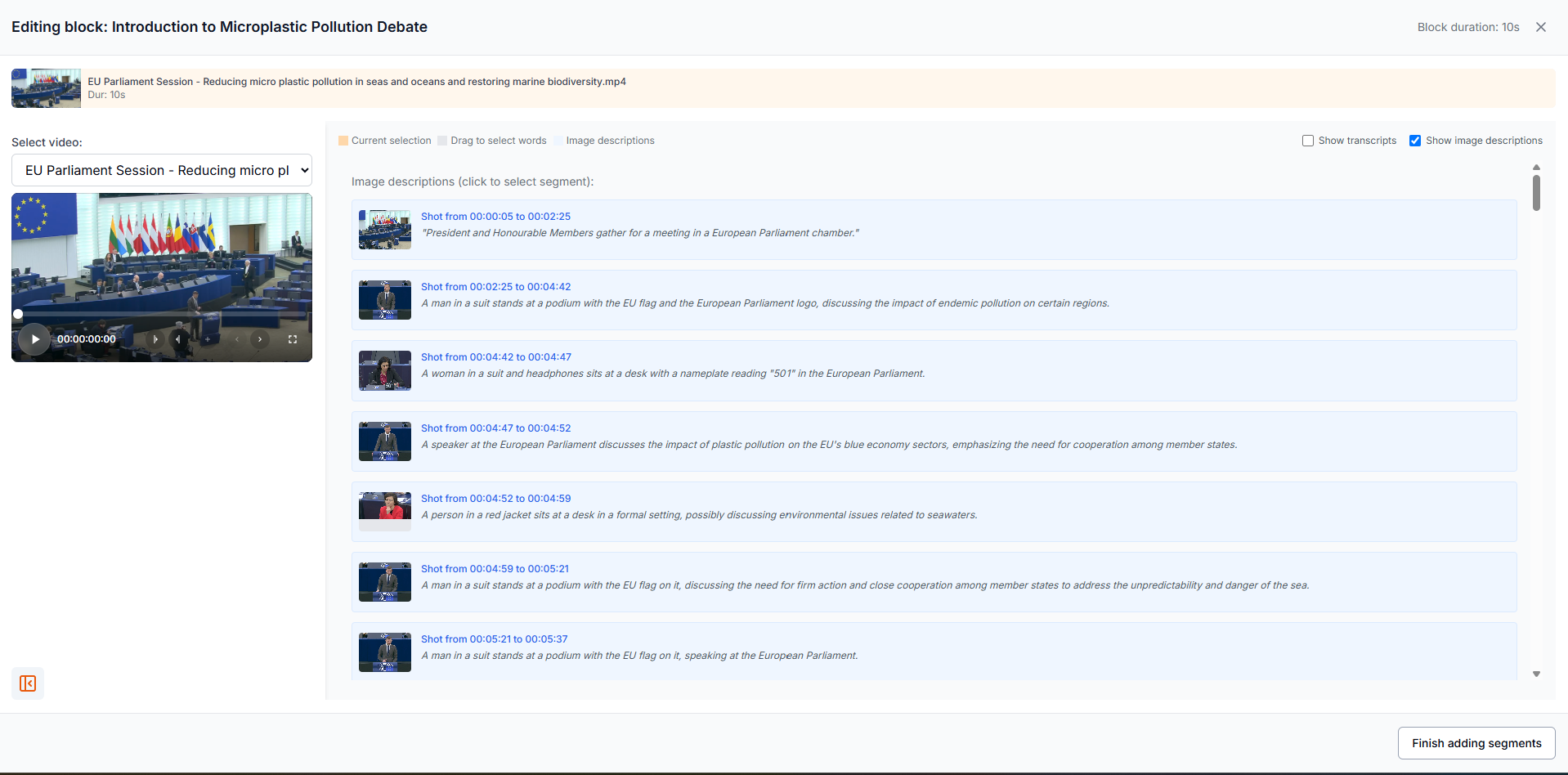Click the right chevron in video controls
This screenshot has height=775, width=1568.
260,339
